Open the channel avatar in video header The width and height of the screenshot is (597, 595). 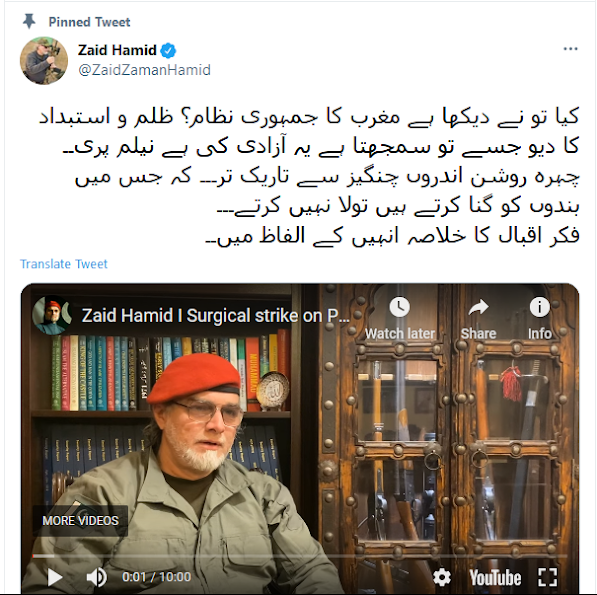tap(52, 316)
